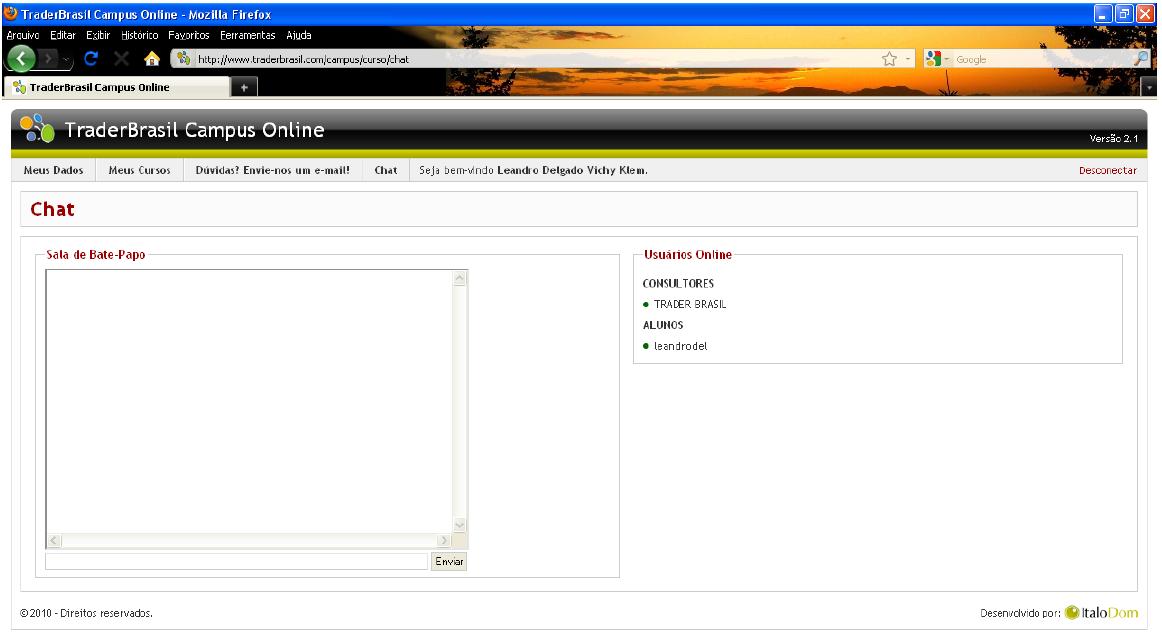Select user leandrodel under Alunos
Image resolution: width=1162 pixels, height=636 pixels.
point(680,346)
